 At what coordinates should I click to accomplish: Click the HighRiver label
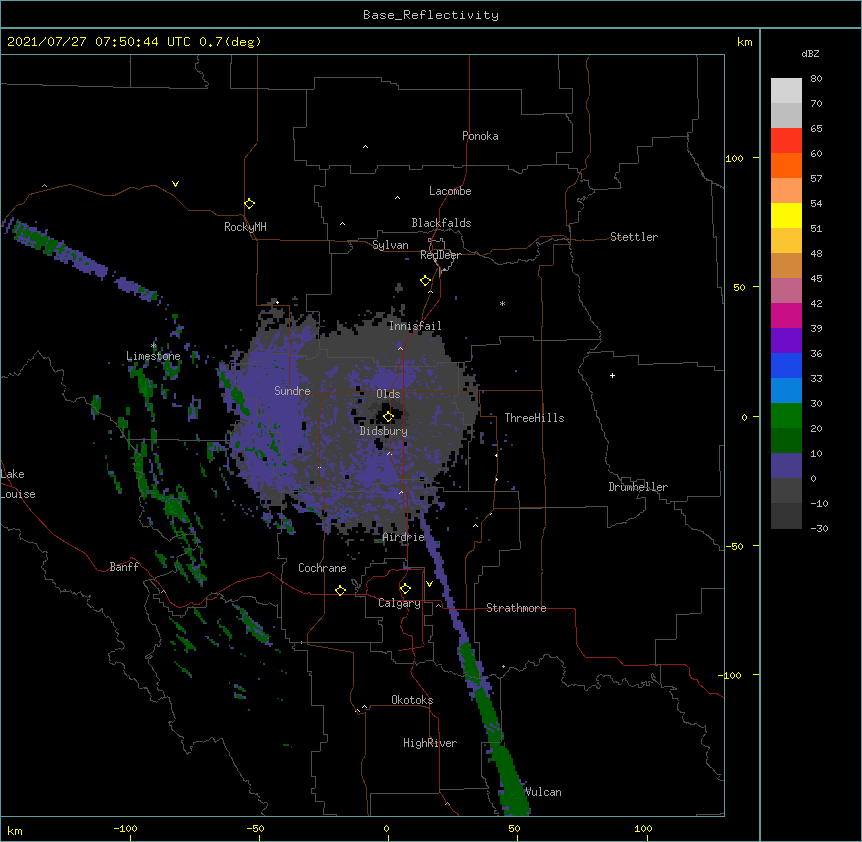(429, 743)
